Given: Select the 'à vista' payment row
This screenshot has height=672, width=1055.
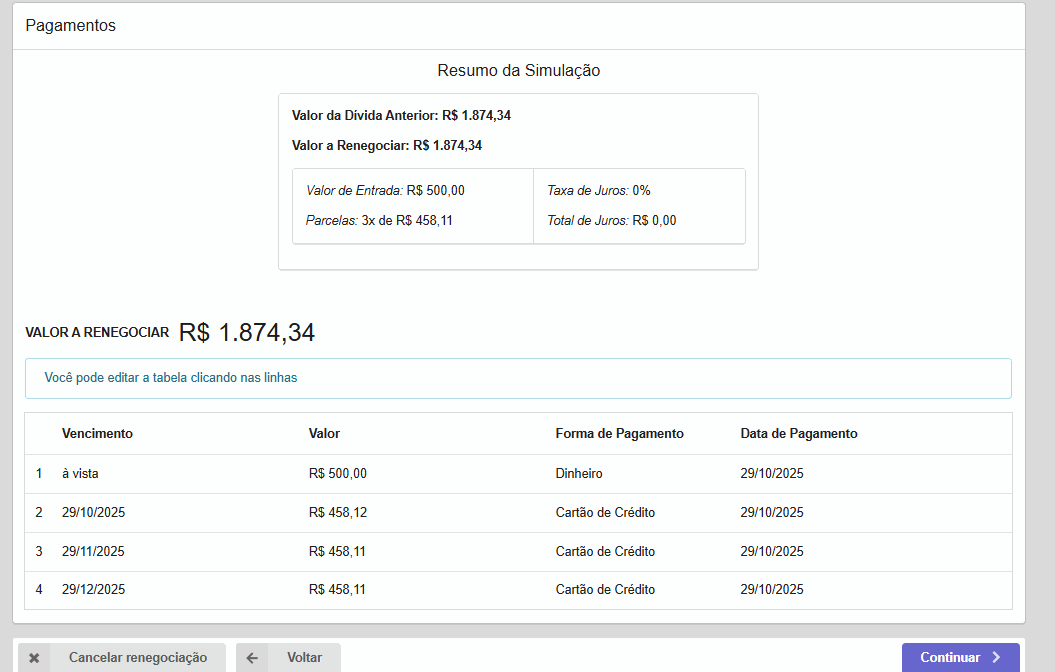Looking at the screenshot, I should coord(80,474).
